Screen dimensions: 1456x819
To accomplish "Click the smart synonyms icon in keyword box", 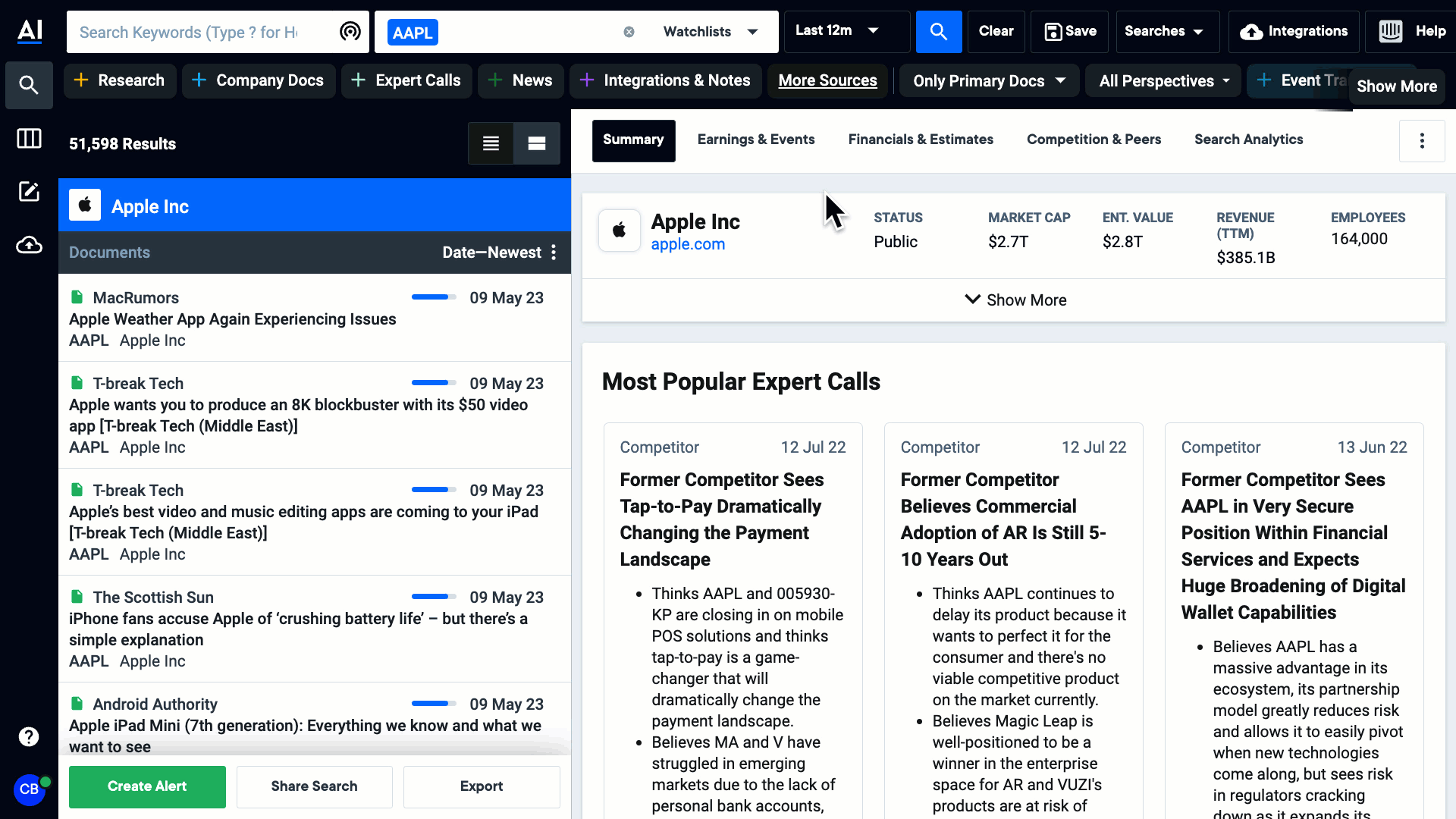I will tap(350, 31).
